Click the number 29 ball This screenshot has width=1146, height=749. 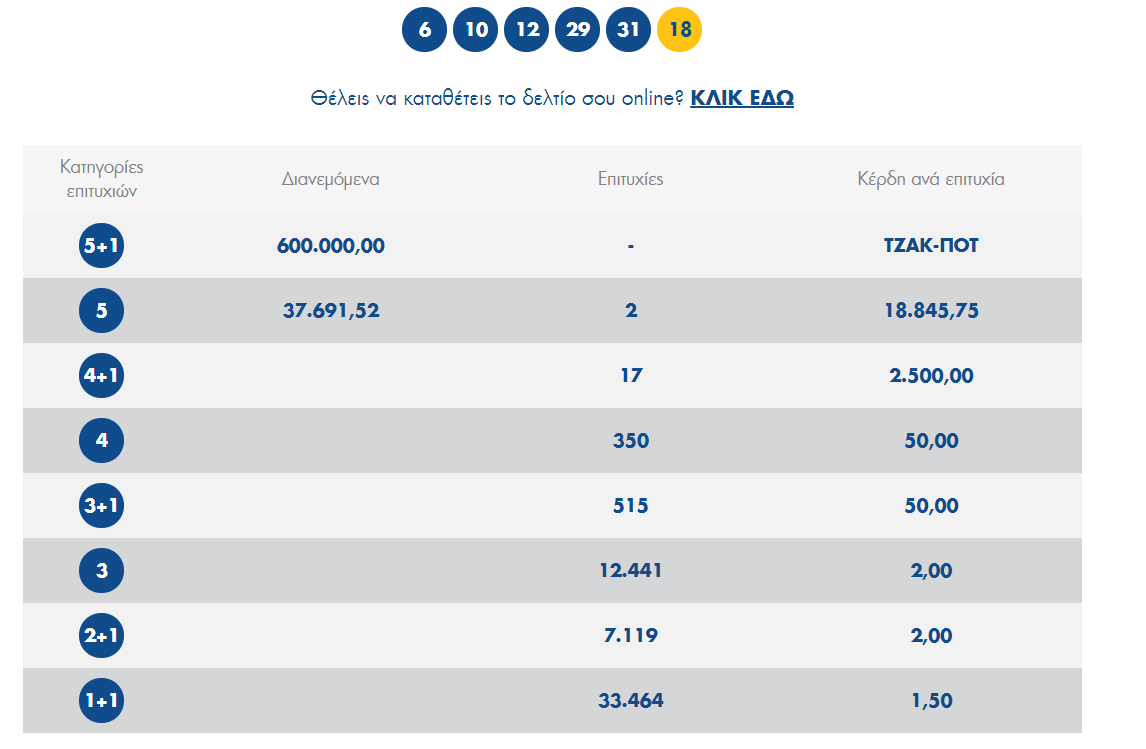coord(578,29)
